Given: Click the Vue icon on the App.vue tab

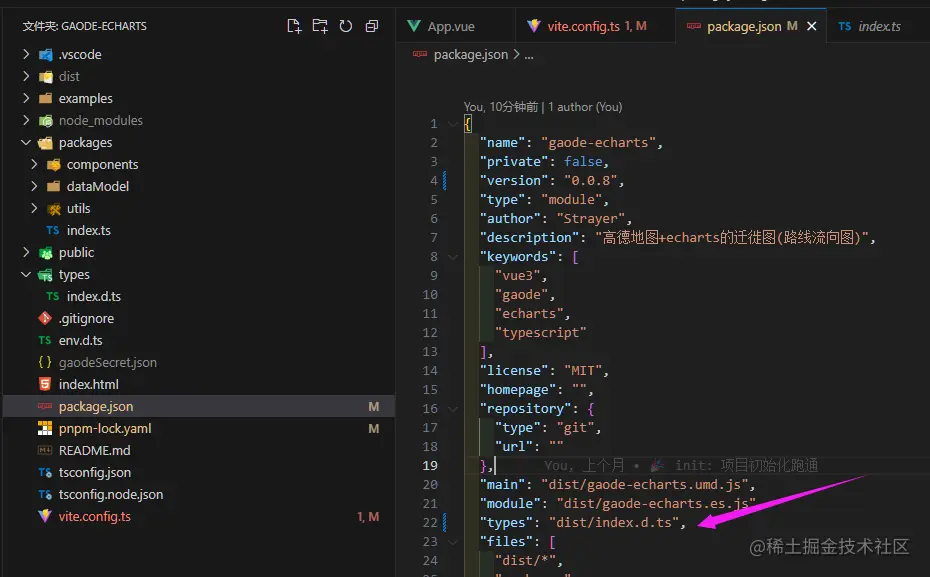Looking at the screenshot, I should [x=414, y=26].
